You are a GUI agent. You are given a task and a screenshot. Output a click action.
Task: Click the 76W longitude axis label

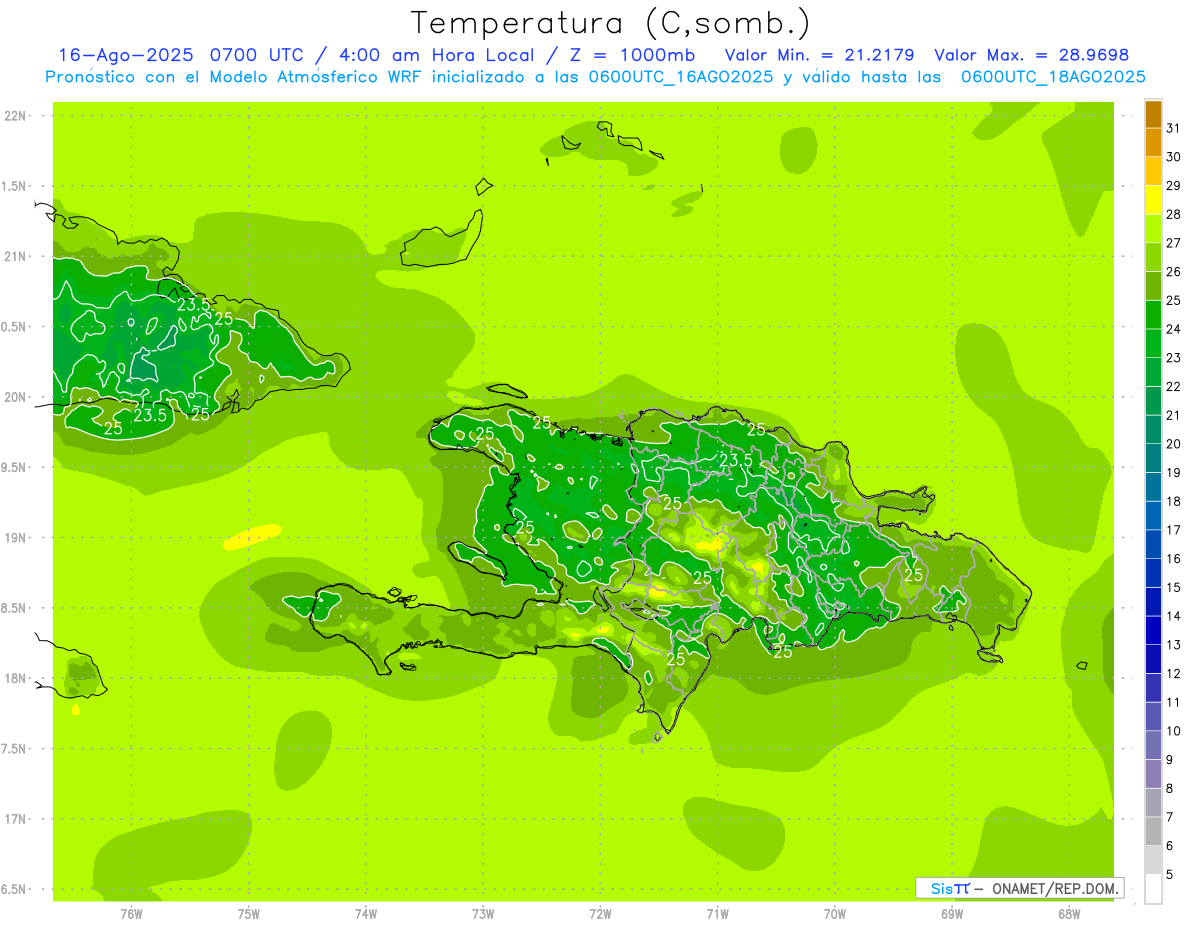point(132,915)
